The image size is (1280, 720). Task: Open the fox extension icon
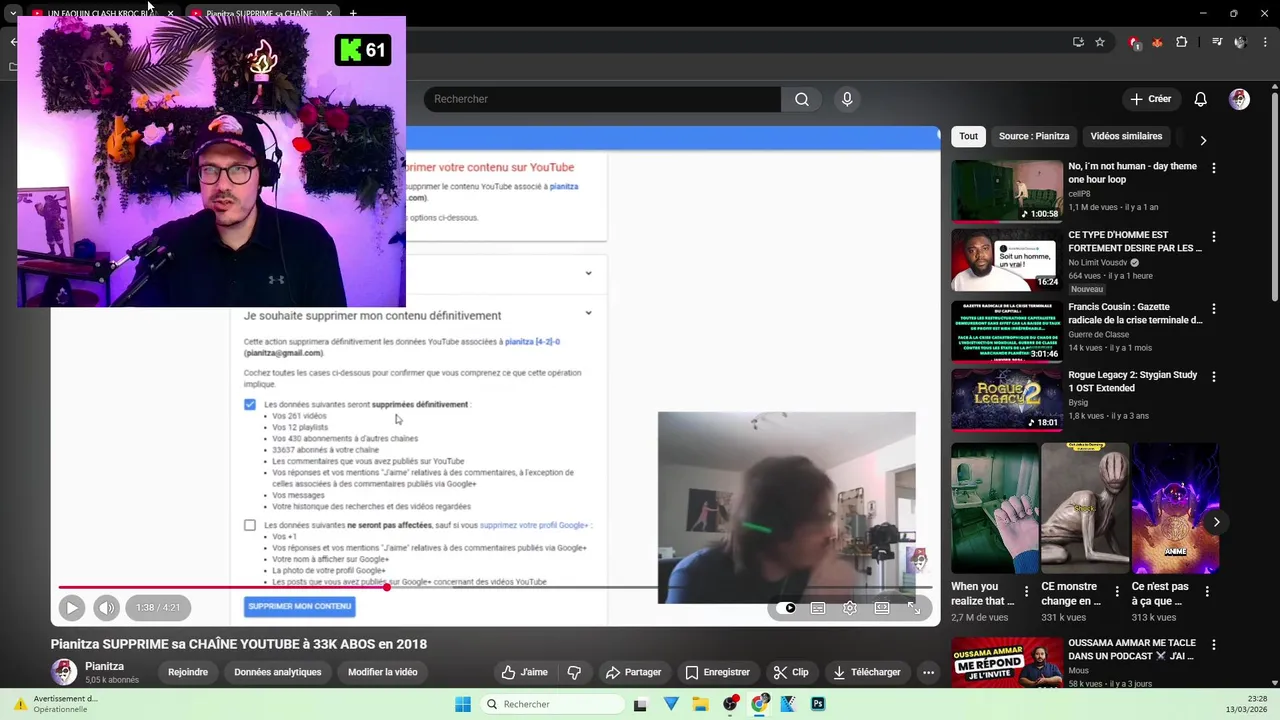[x=1157, y=42]
